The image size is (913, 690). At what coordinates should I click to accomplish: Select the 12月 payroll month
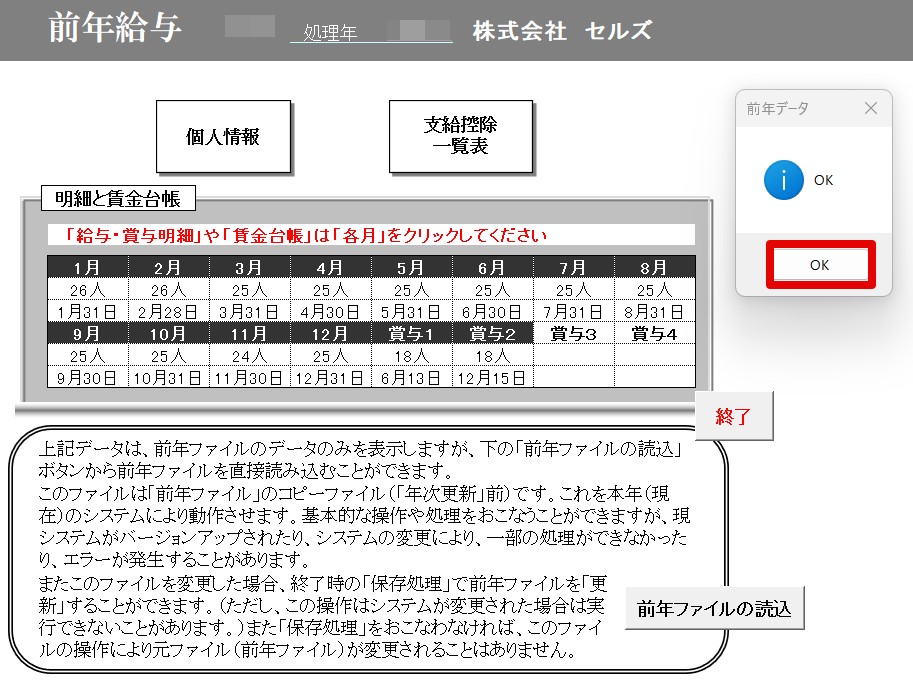point(330,334)
